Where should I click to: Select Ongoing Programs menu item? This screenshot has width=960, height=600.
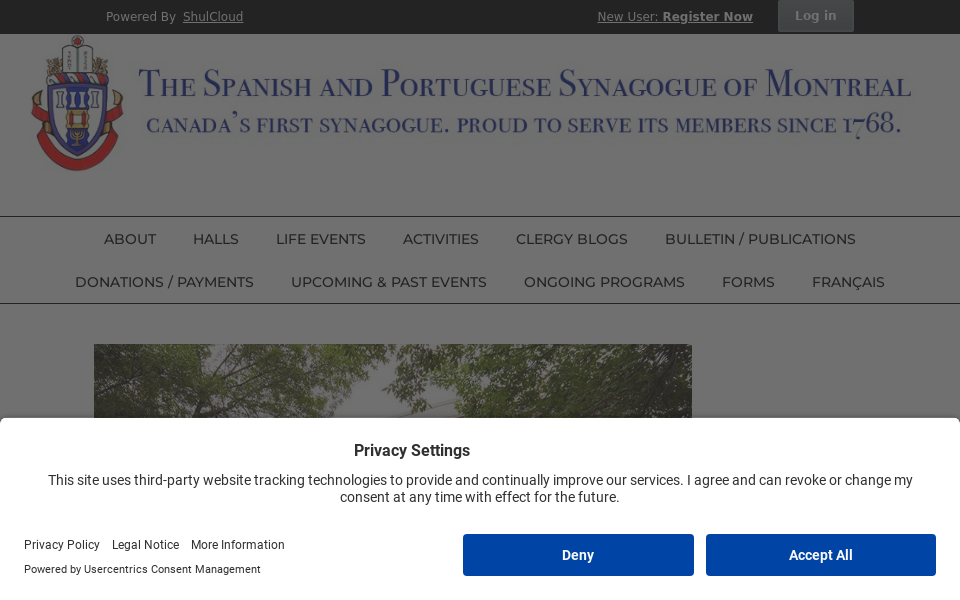point(604,282)
